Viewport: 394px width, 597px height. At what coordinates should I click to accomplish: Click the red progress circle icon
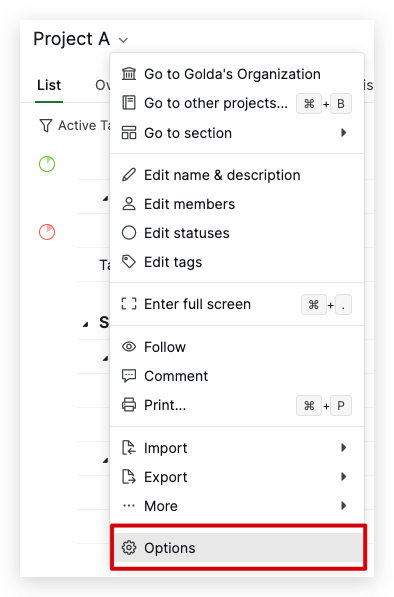click(x=47, y=232)
